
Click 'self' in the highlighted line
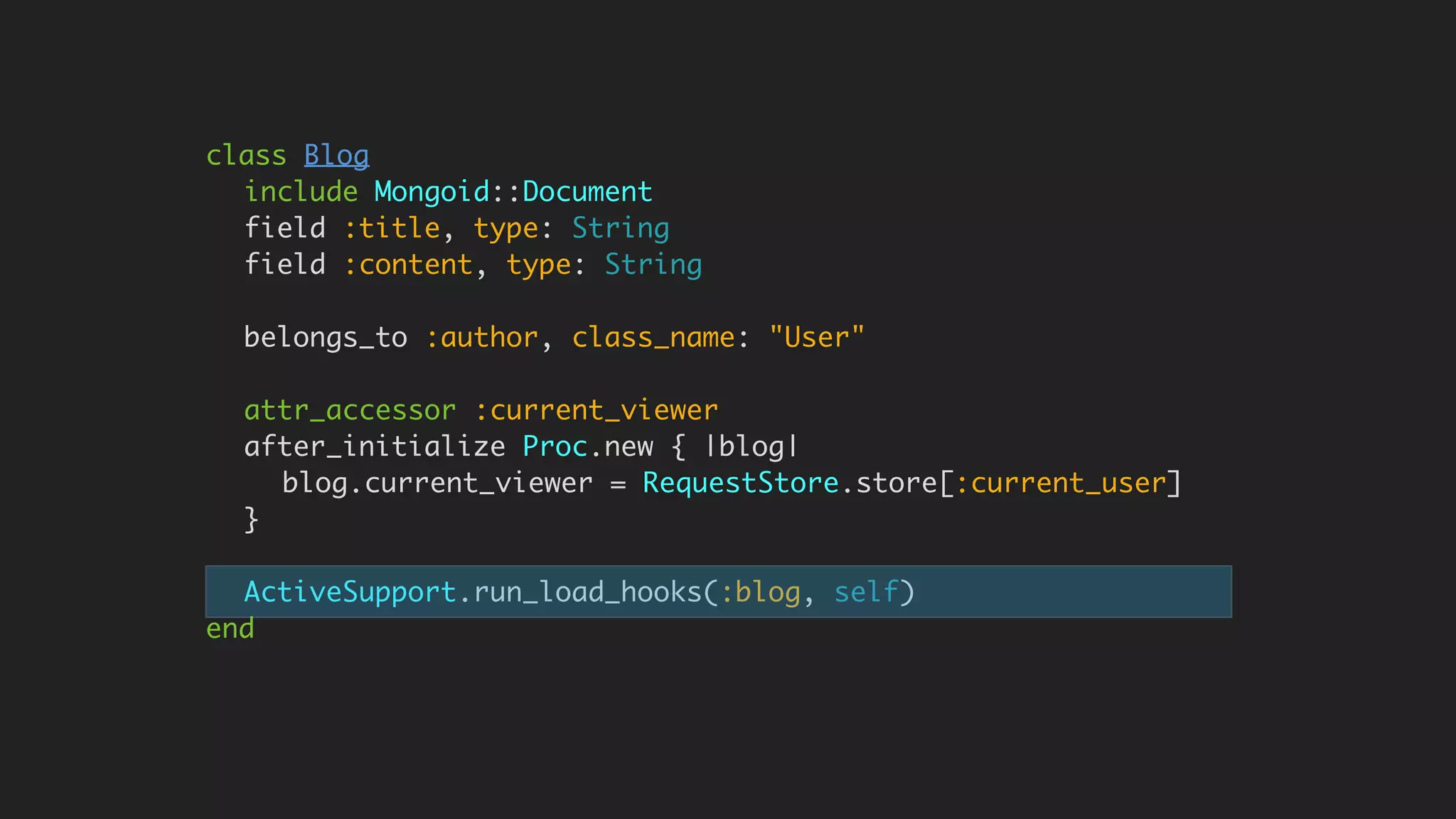click(866, 592)
